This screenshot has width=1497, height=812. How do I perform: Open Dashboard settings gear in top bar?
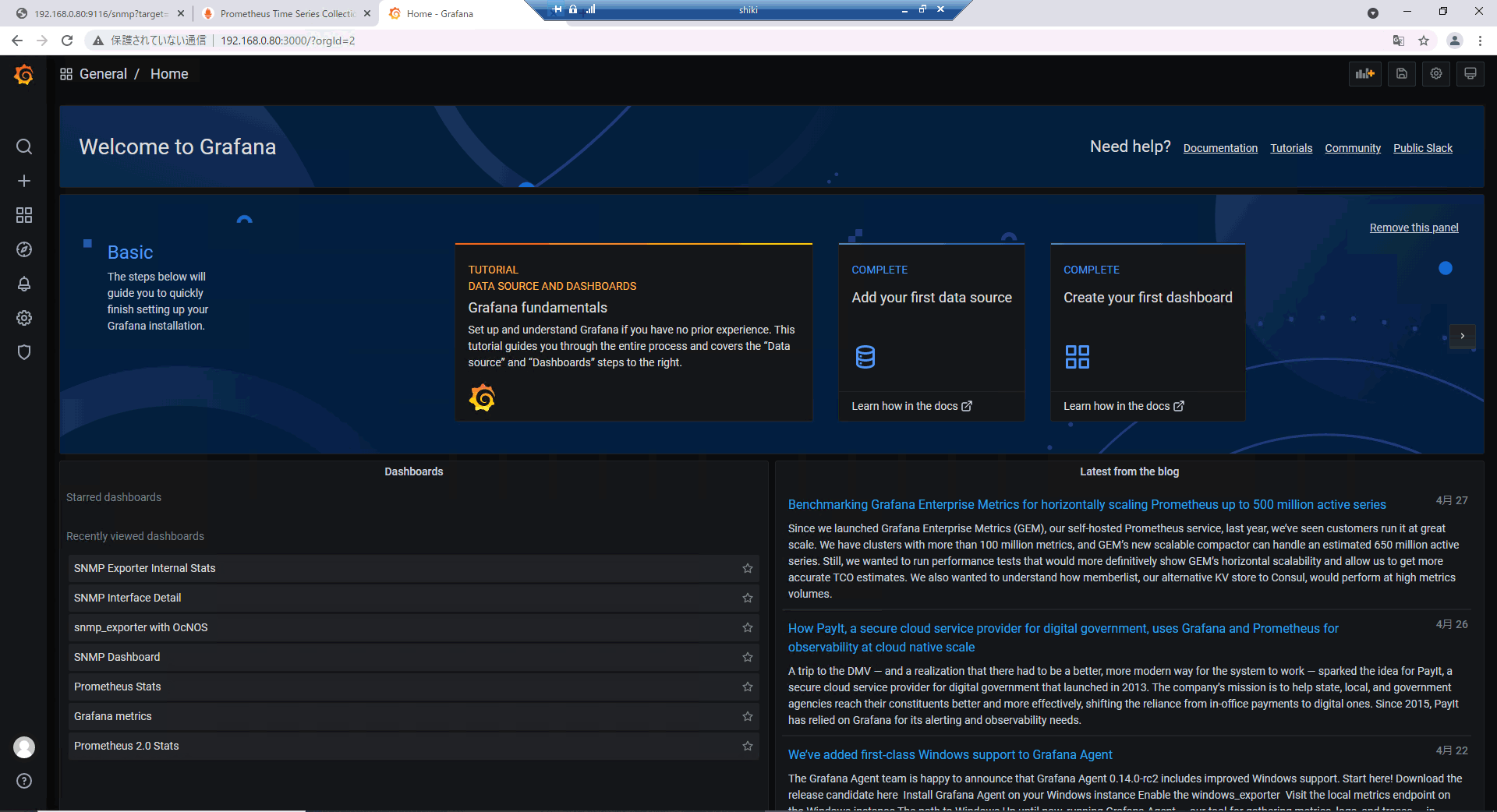click(x=1436, y=74)
